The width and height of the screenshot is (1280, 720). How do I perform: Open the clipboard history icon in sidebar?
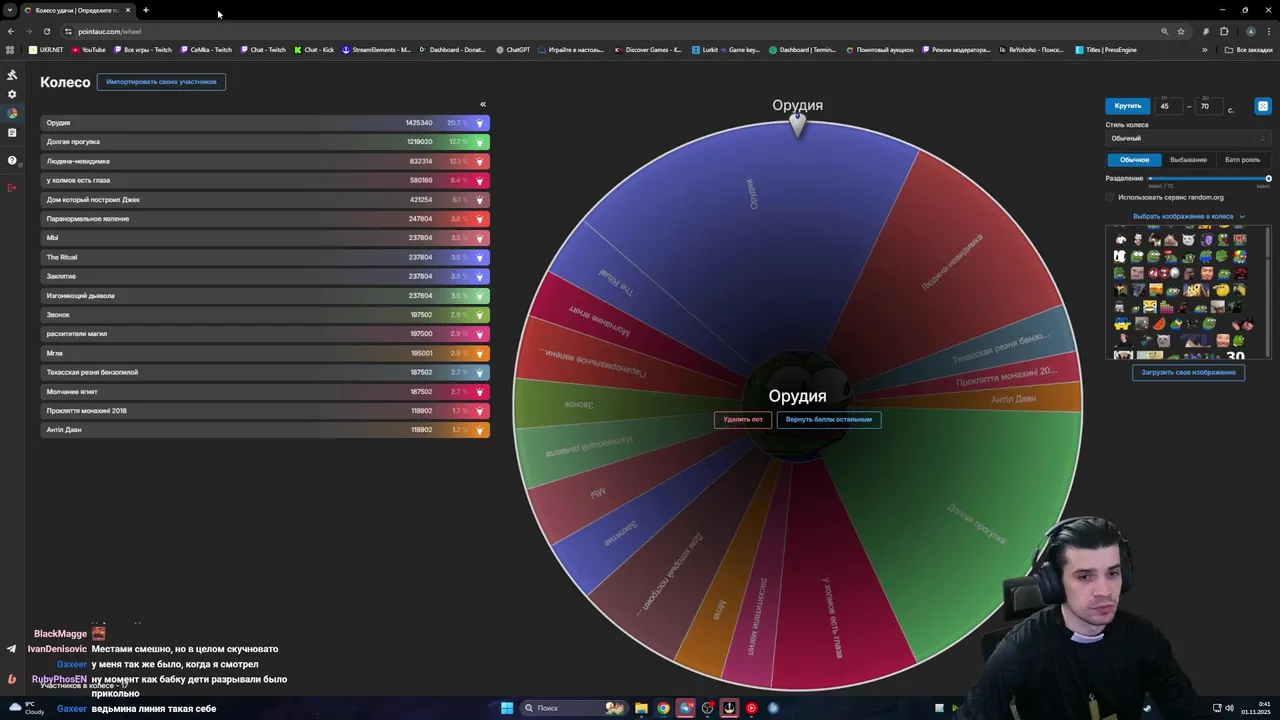click(x=12, y=132)
